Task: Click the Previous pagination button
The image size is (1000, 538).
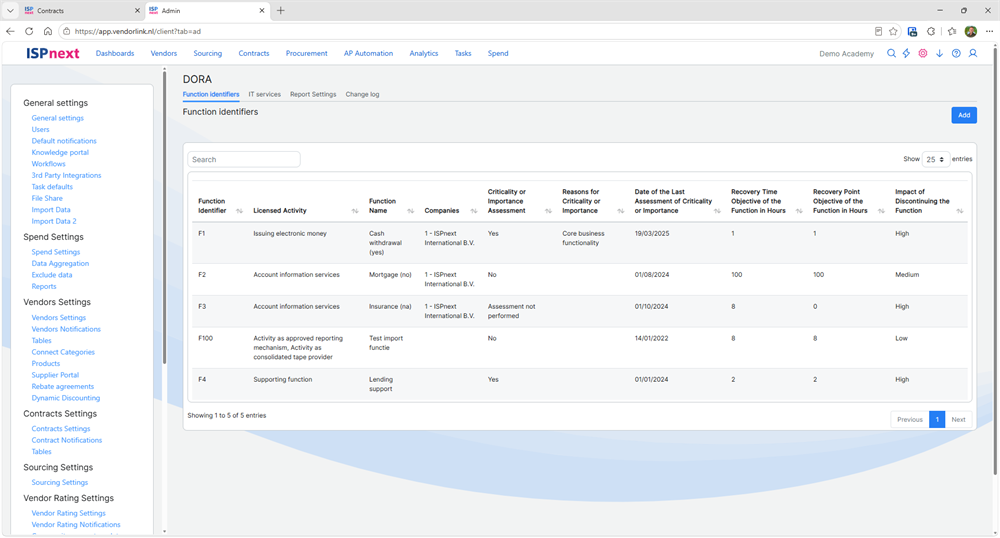Action: point(909,419)
